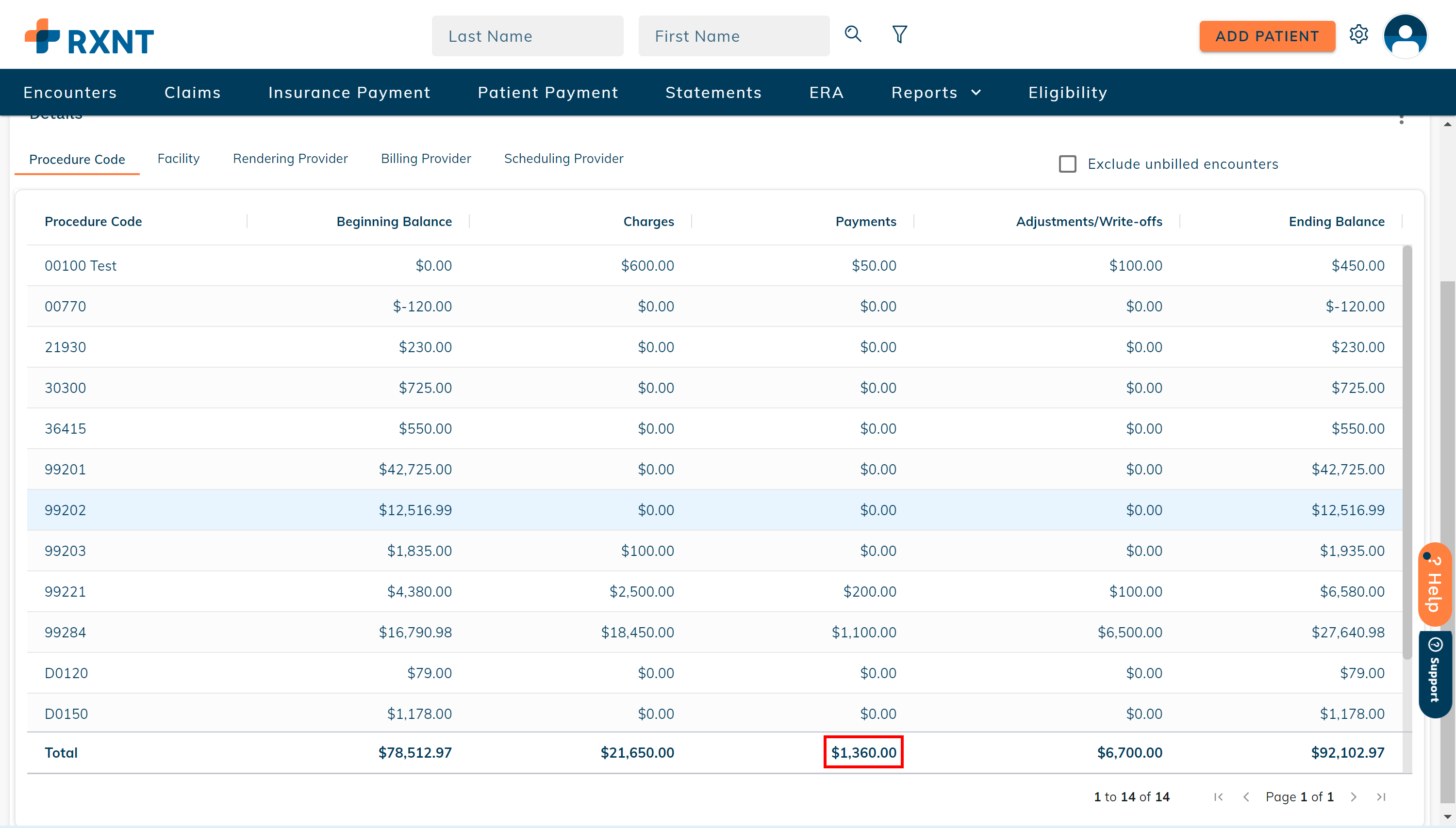Switch to Billing Provider tab
Image resolution: width=1456 pixels, height=828 pixels.
426,159
